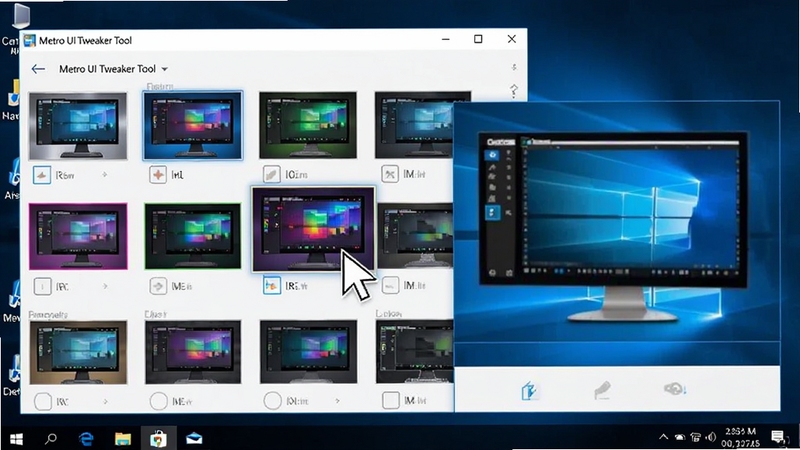Select the silver-framed theme thumbnail
Viewport: 800px width, 450px height.
(78, 126)
